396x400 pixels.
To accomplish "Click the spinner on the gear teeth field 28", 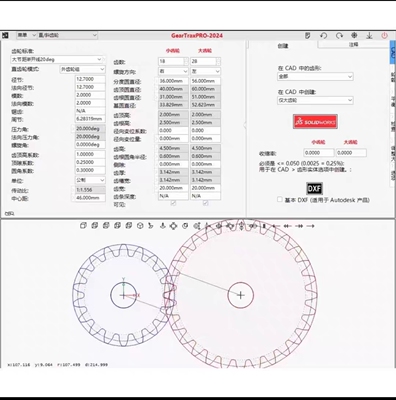I will [x=218, y=61].
